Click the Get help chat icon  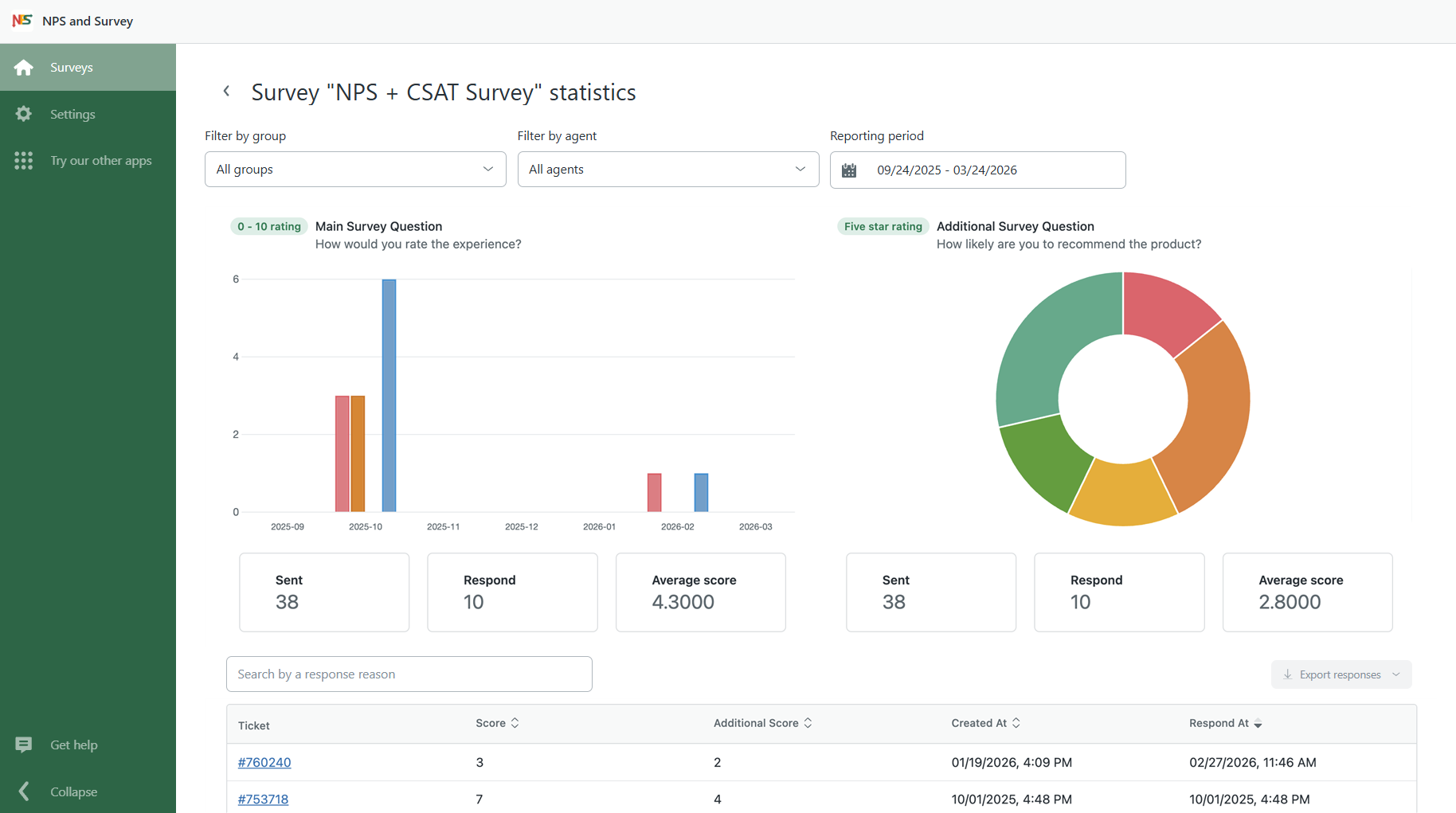coord(24,745)
